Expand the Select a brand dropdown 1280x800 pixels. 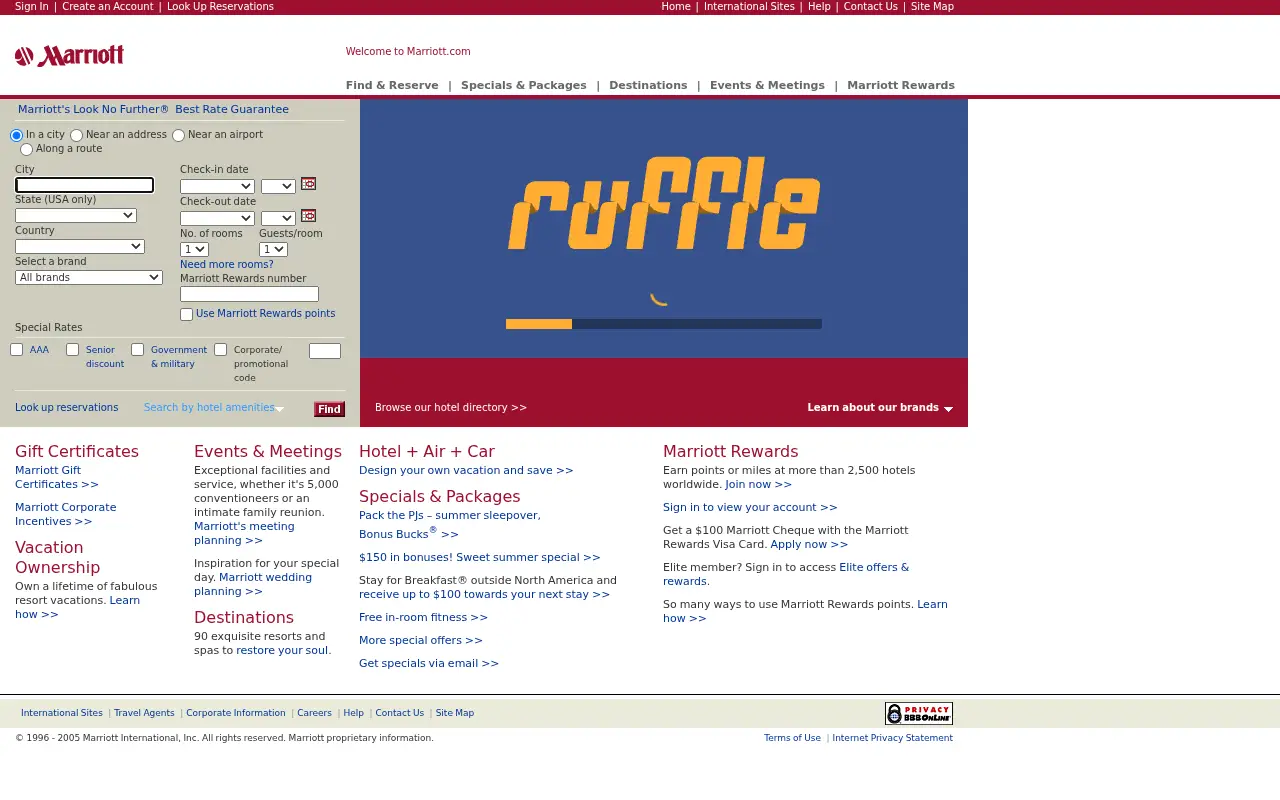89,277
